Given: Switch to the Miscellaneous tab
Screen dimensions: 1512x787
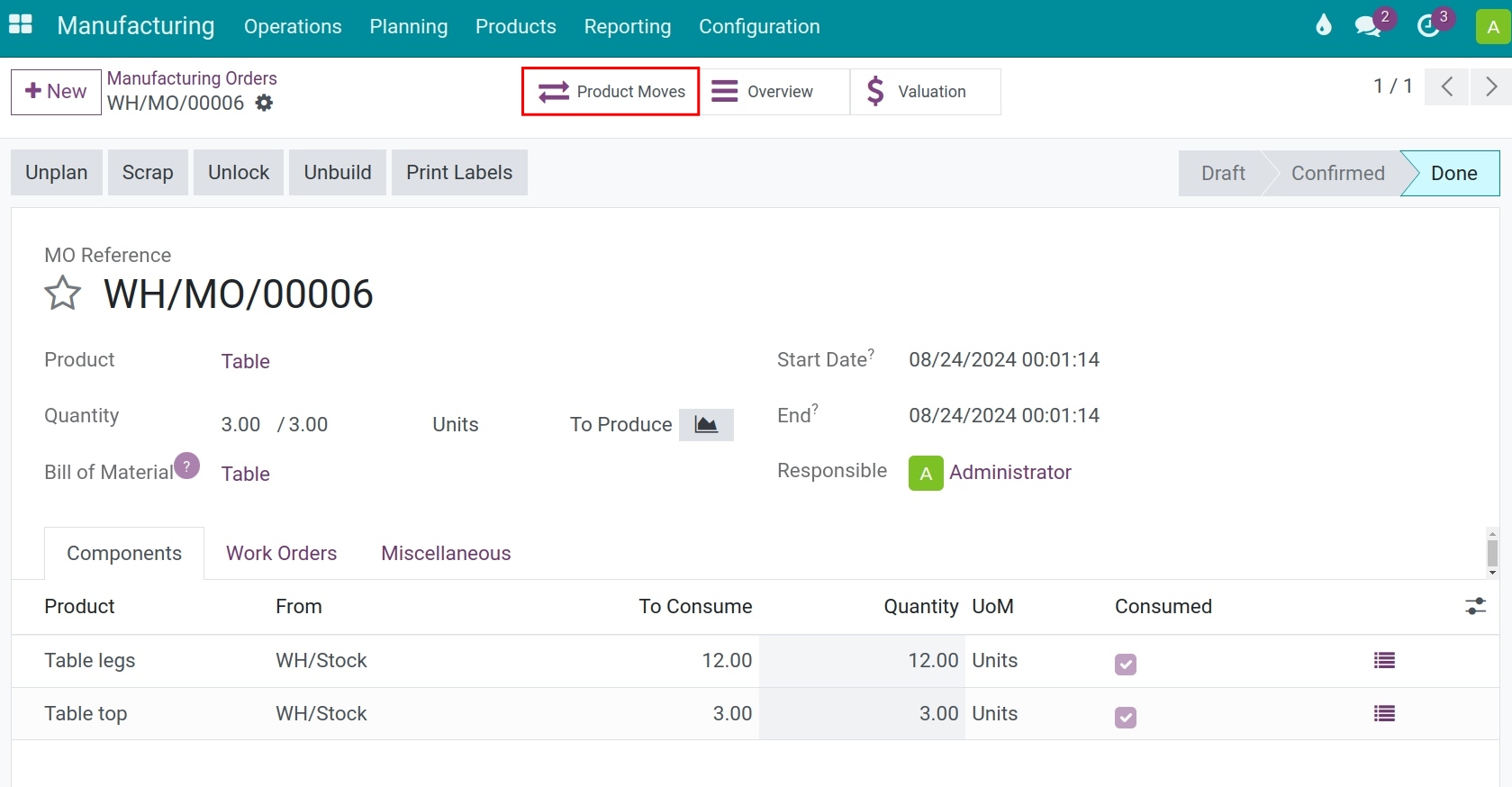Looking at the screenshot, I should (x=446, y=553).
